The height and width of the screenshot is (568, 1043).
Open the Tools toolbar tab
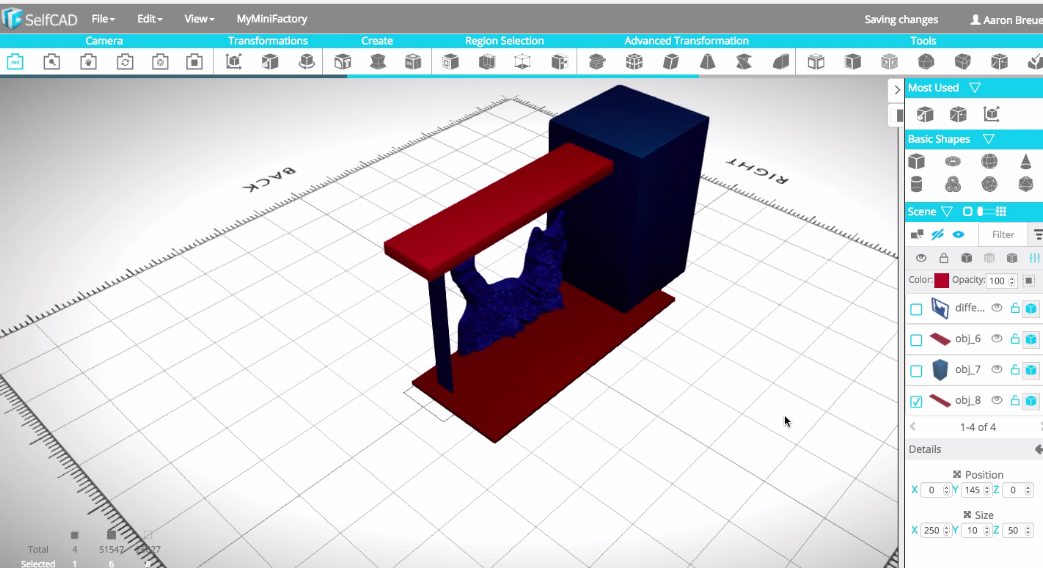923,41
